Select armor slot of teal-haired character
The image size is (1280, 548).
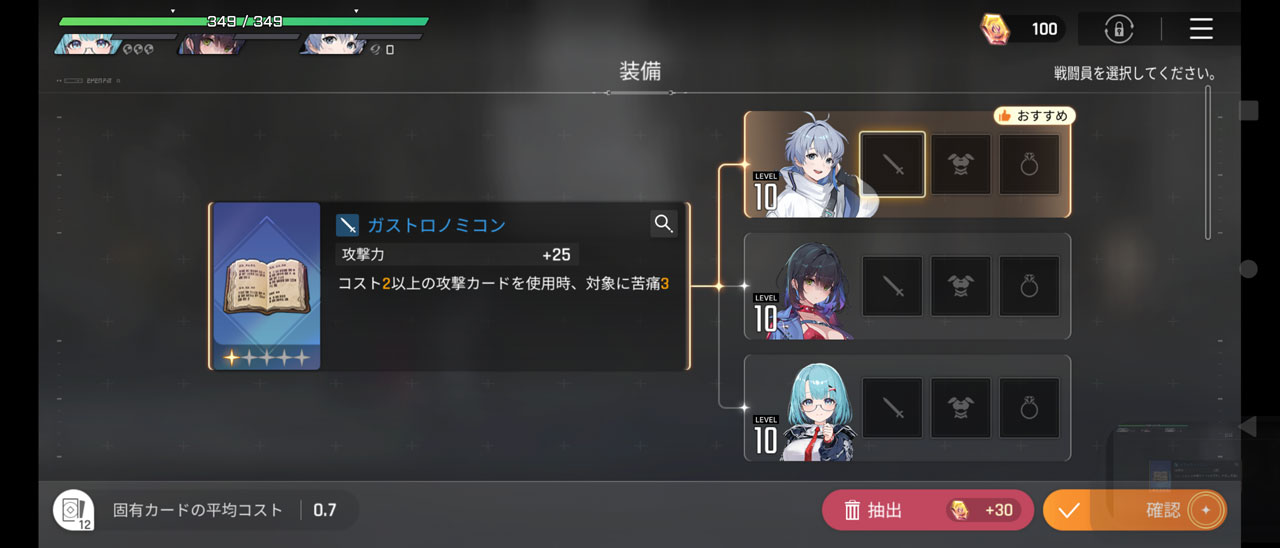tap(961, 408)
